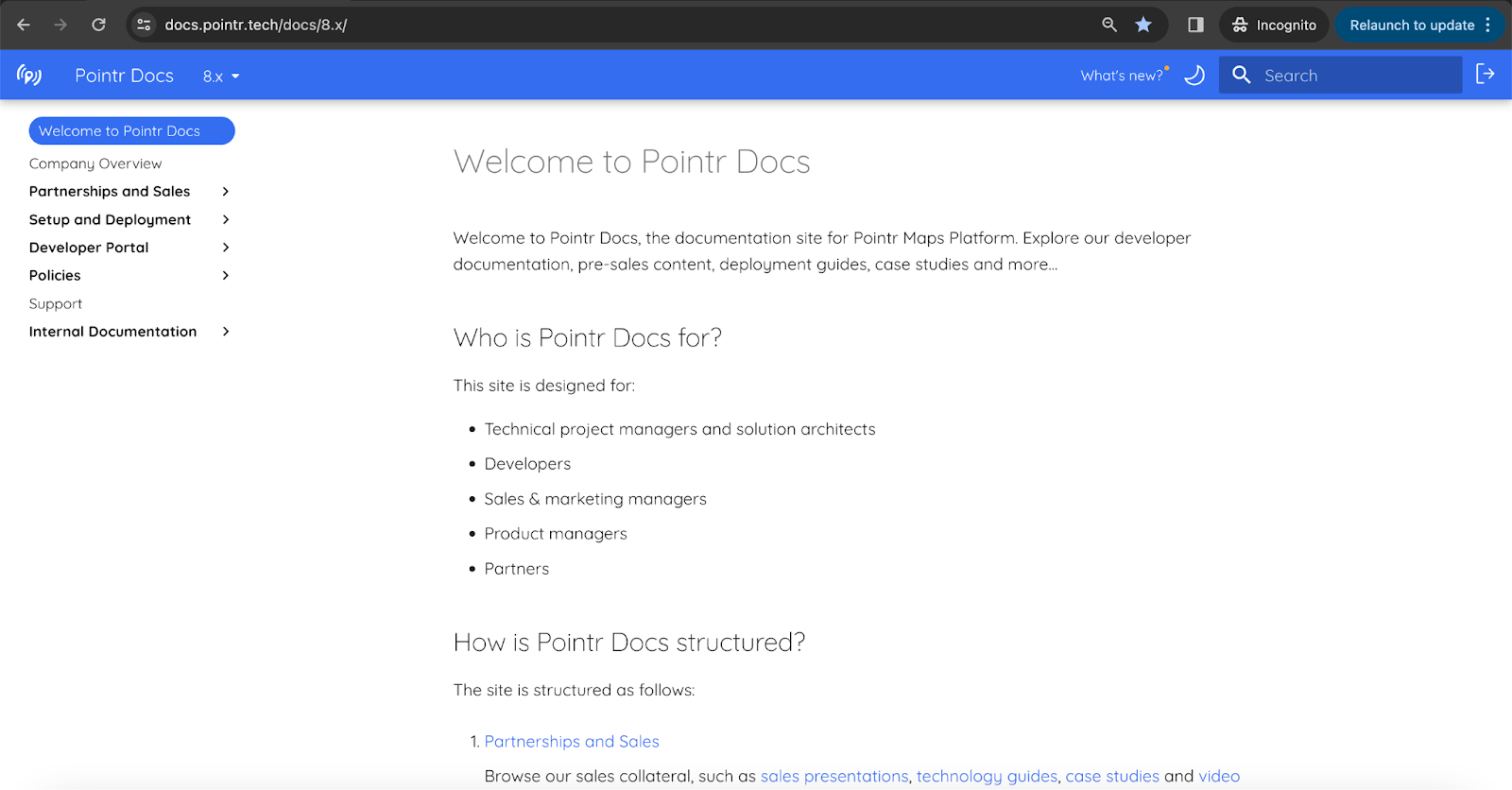Expand Developer Portal chevron
The width and height of the screenshot is (1512, 790).
(x=226, y=248)
